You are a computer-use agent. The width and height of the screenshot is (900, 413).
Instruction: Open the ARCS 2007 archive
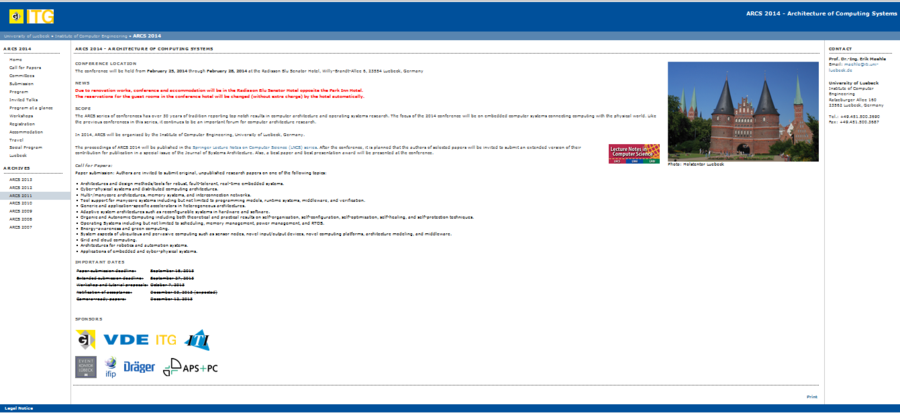pos(20,227)
